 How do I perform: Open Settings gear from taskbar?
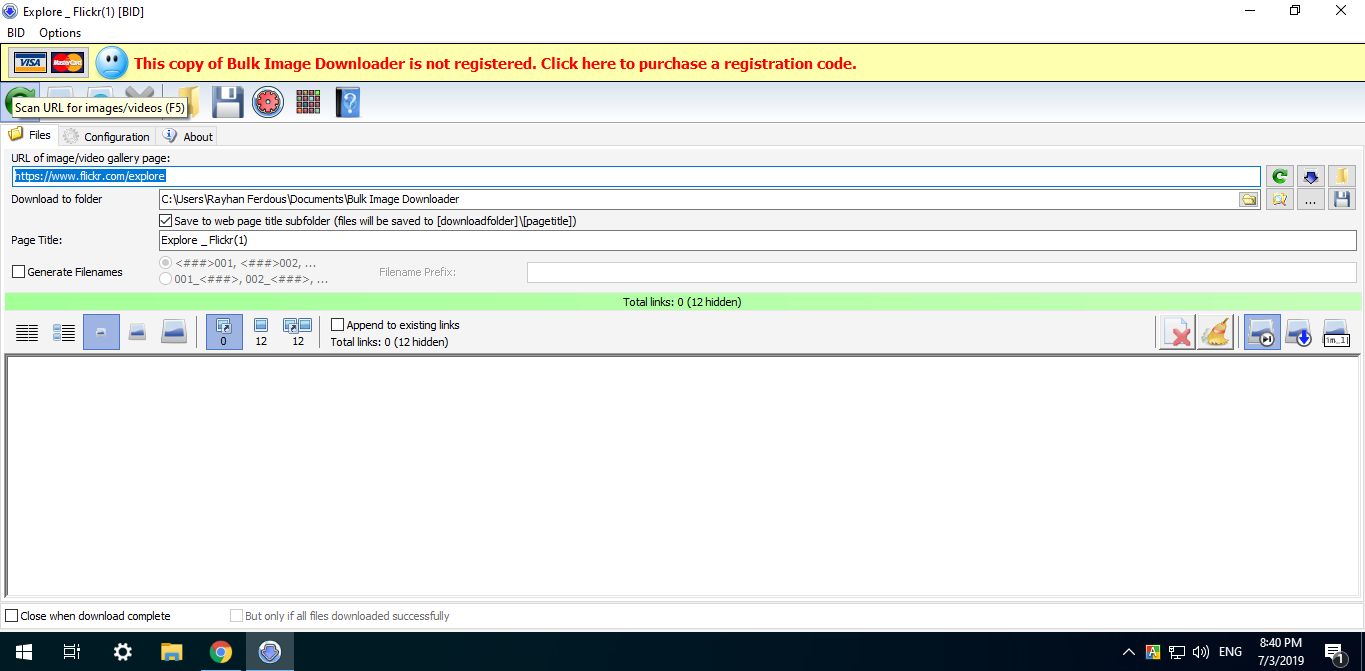(x=123, y=652)
